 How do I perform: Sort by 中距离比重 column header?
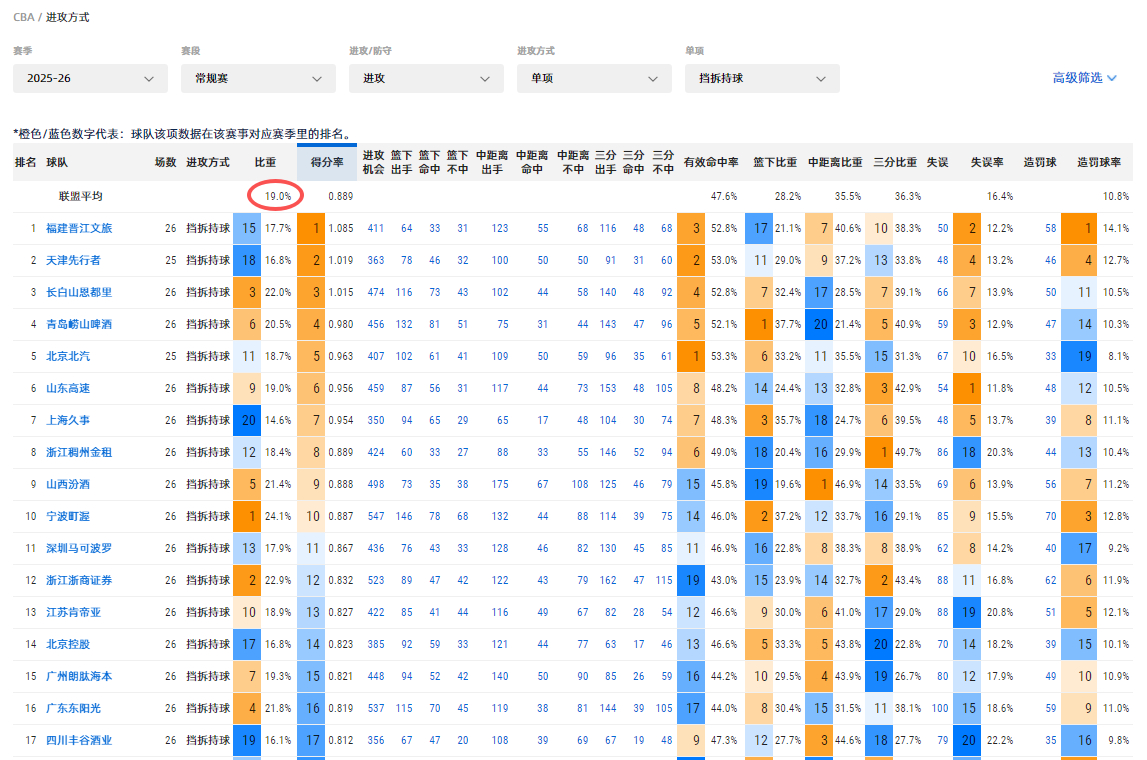(835, 162)
